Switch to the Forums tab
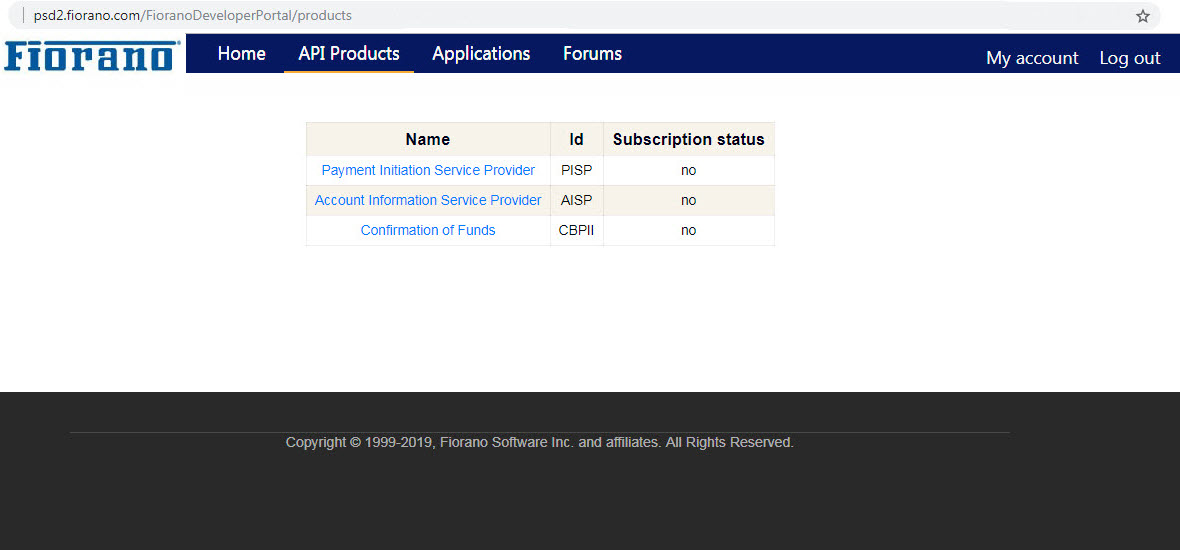 pos(592,53)
